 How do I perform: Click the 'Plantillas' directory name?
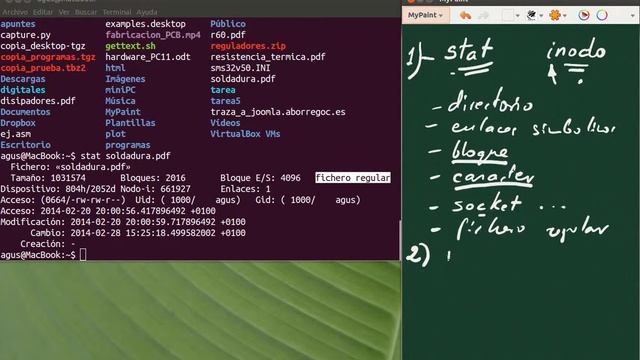click(130, 123)
